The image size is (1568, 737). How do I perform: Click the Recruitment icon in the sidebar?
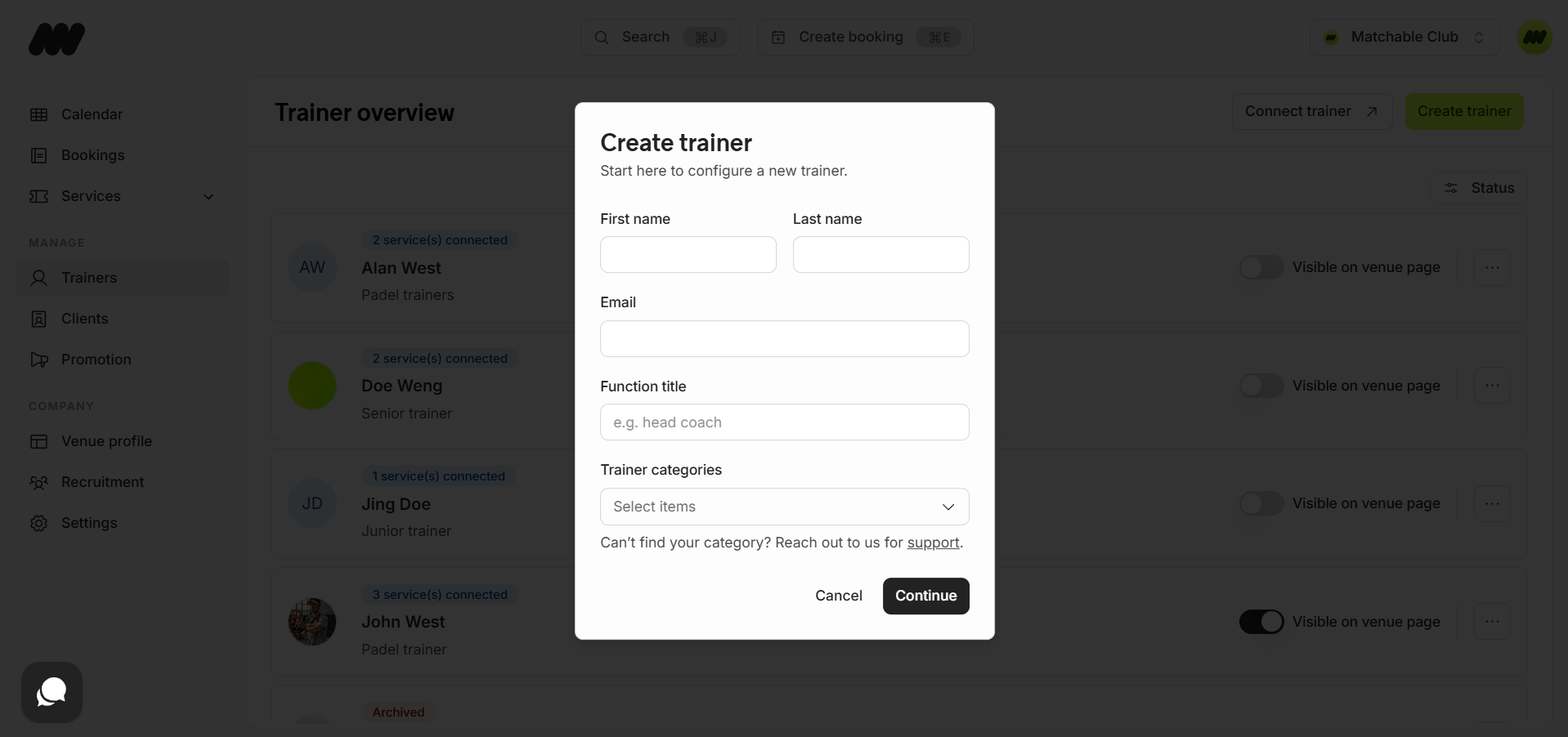(38, 482)
